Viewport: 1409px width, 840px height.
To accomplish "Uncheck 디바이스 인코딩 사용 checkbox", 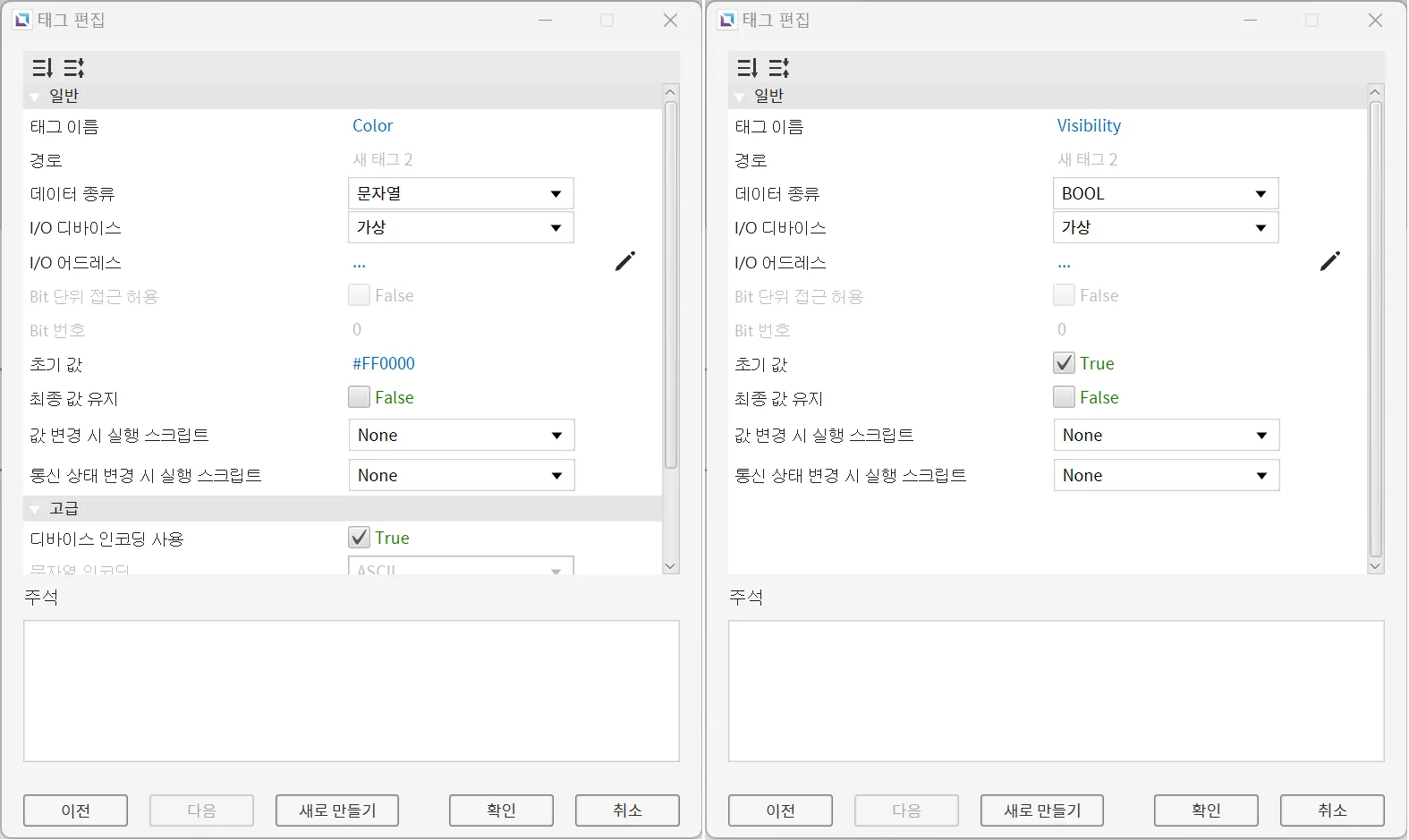I will click(x=359, y=538).
